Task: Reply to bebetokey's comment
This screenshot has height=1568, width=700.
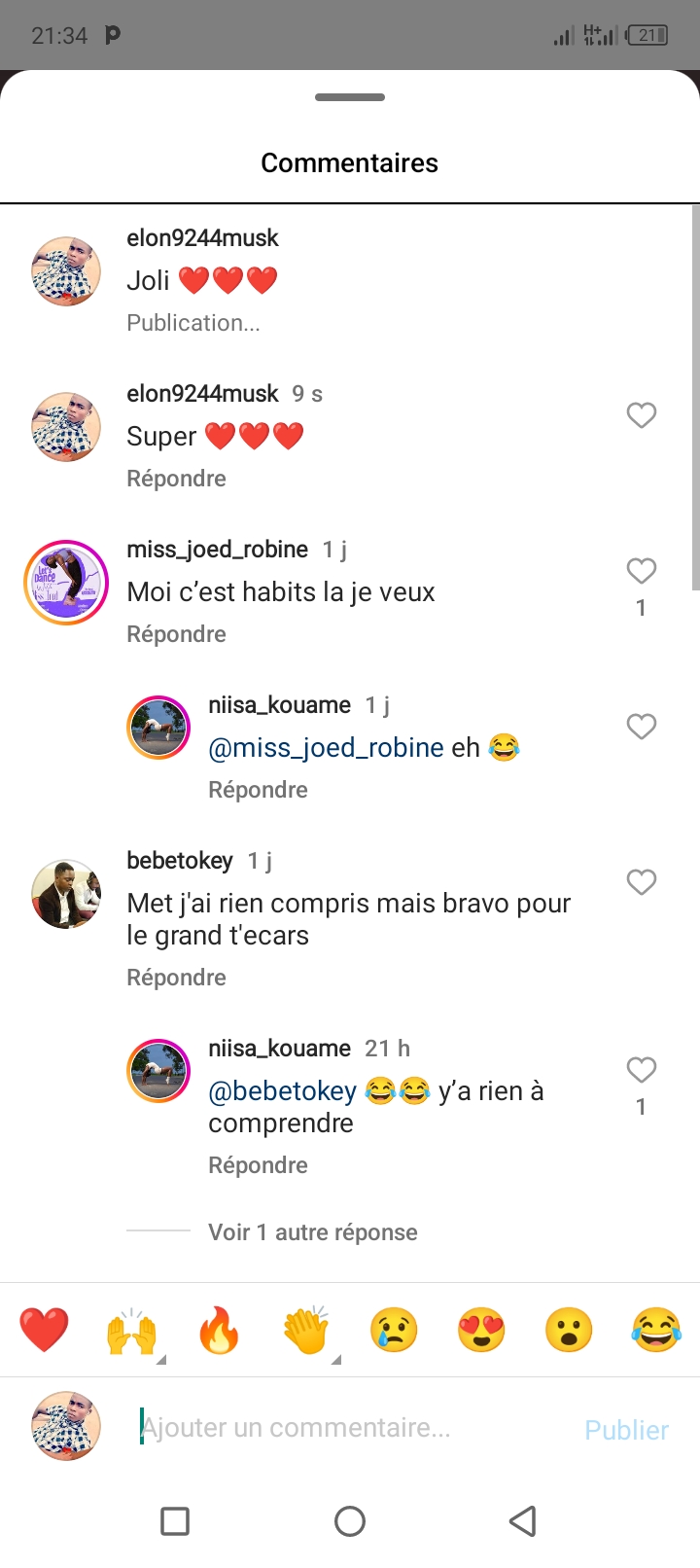Action: pyautogui.click(x=176, y=978)
